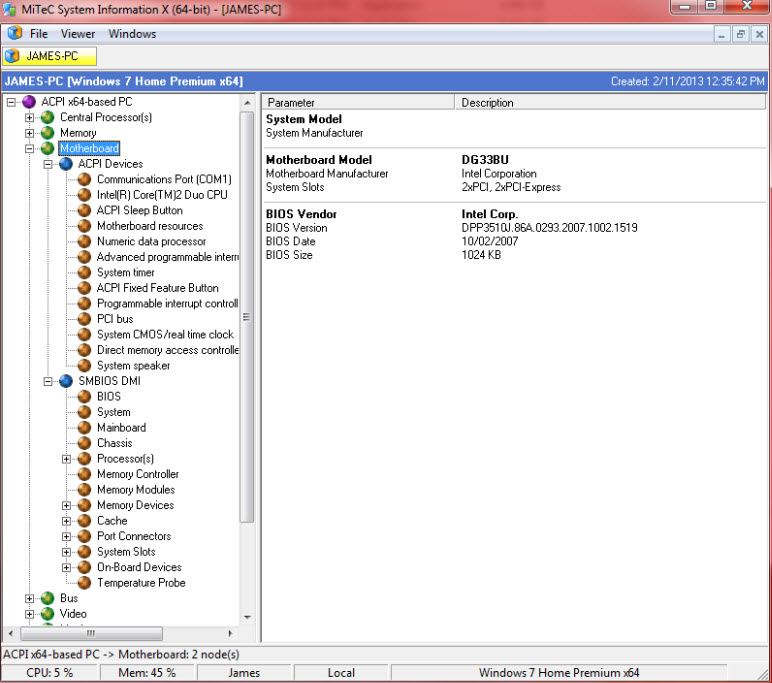Select the Direct memory access controller item
Screen dimensions: 772x683
[x=167, y=350]
